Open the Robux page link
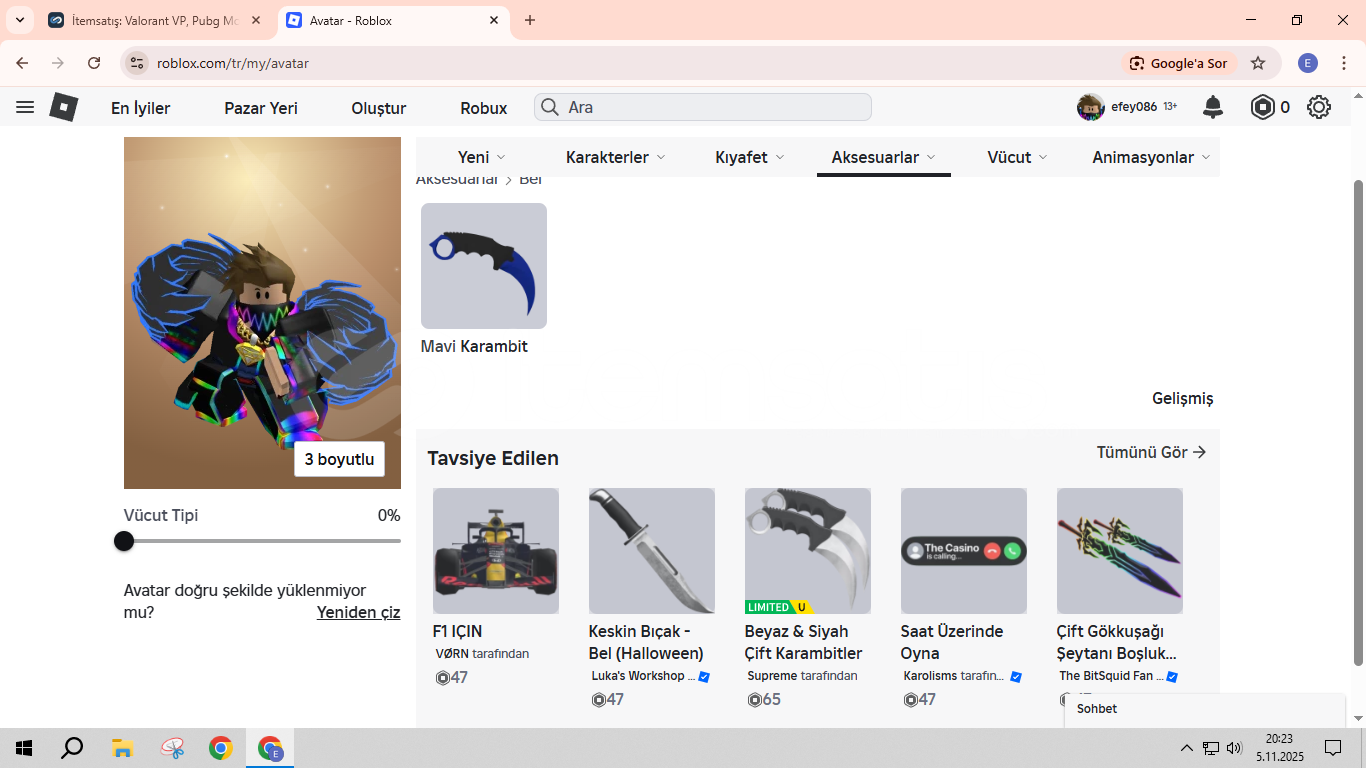 coord(484,108)
